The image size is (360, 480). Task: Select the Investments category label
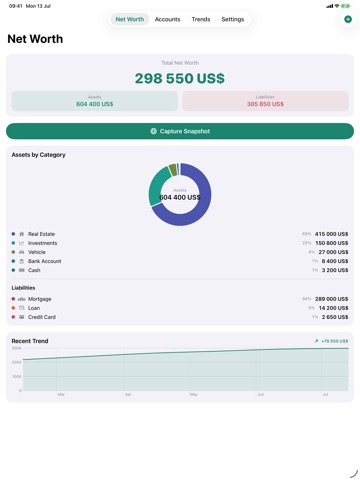[x=42, y=243]
